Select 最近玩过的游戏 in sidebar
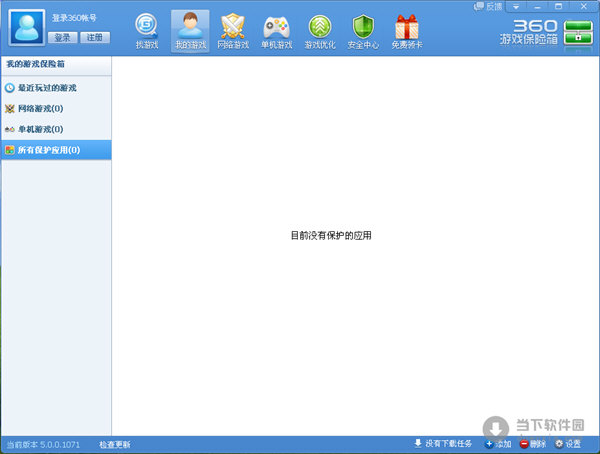The width and height of the screenshot is (600, 454). (x=56, y=88)
